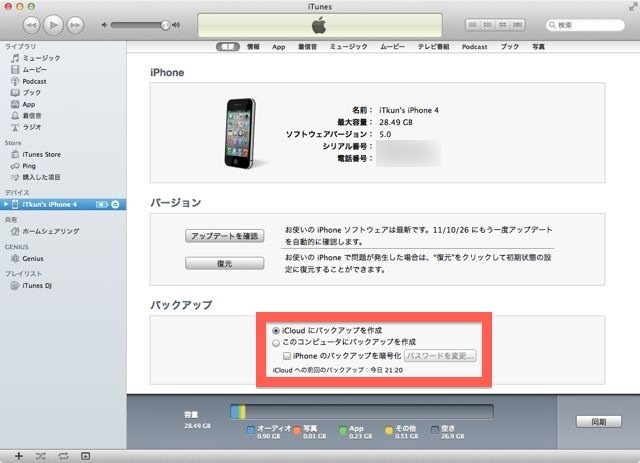640x463 pixels.
Task: Select the ムービー tab
Action: [393, 47]
